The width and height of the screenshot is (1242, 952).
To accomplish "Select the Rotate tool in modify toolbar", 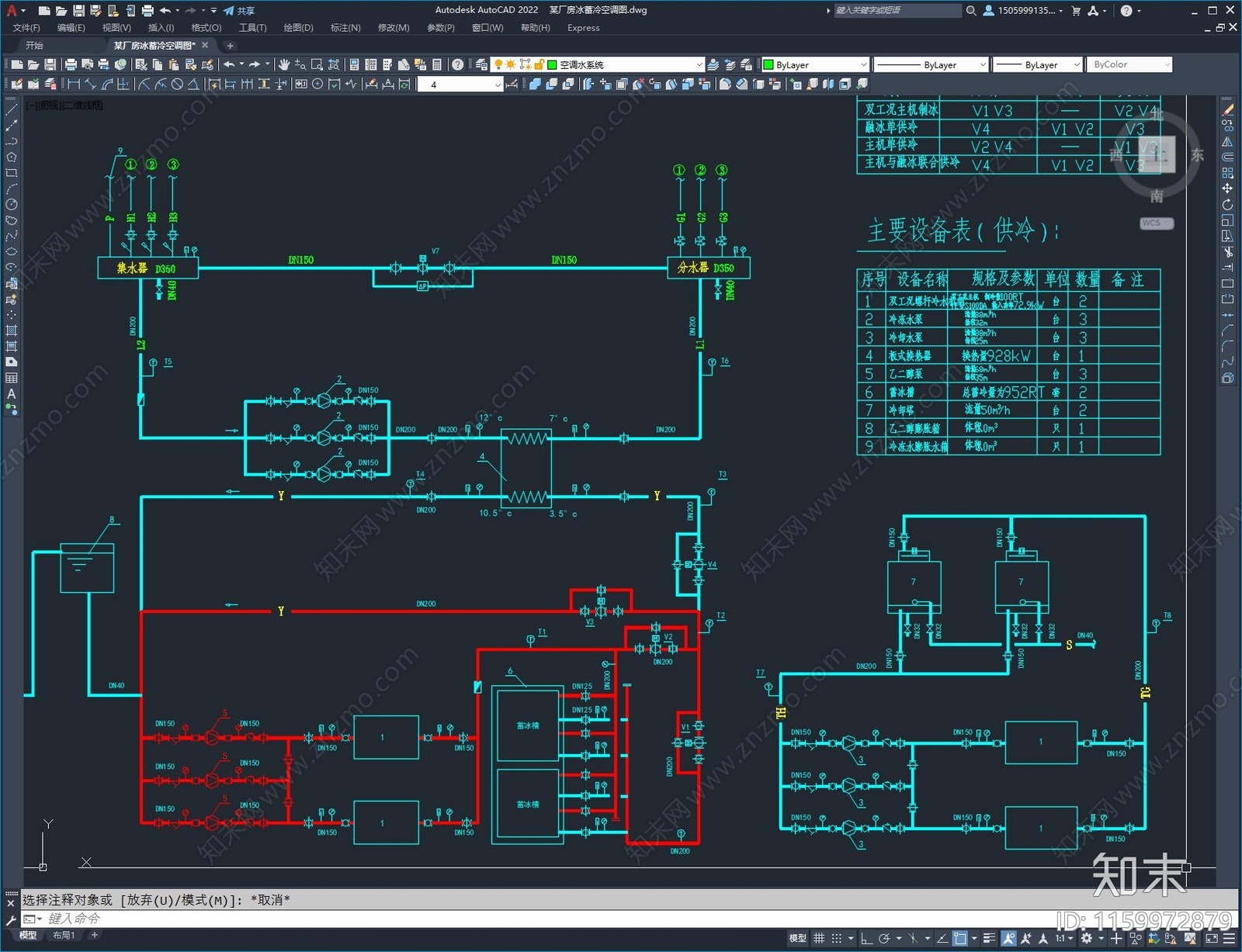I will pyautogui.click(x=1227, y=205).
